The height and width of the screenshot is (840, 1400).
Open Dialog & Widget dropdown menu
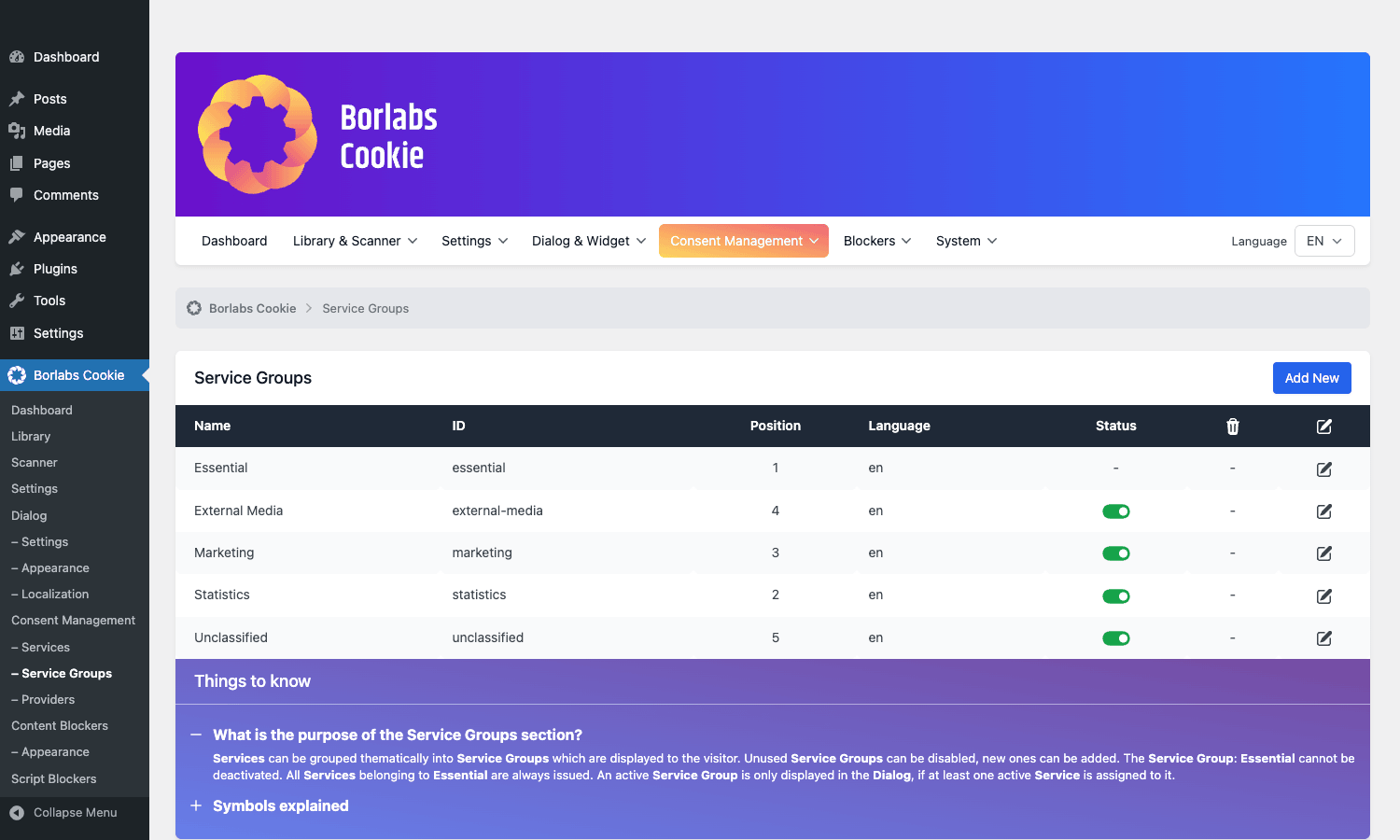pyautogui.click(x=588, y=241)
